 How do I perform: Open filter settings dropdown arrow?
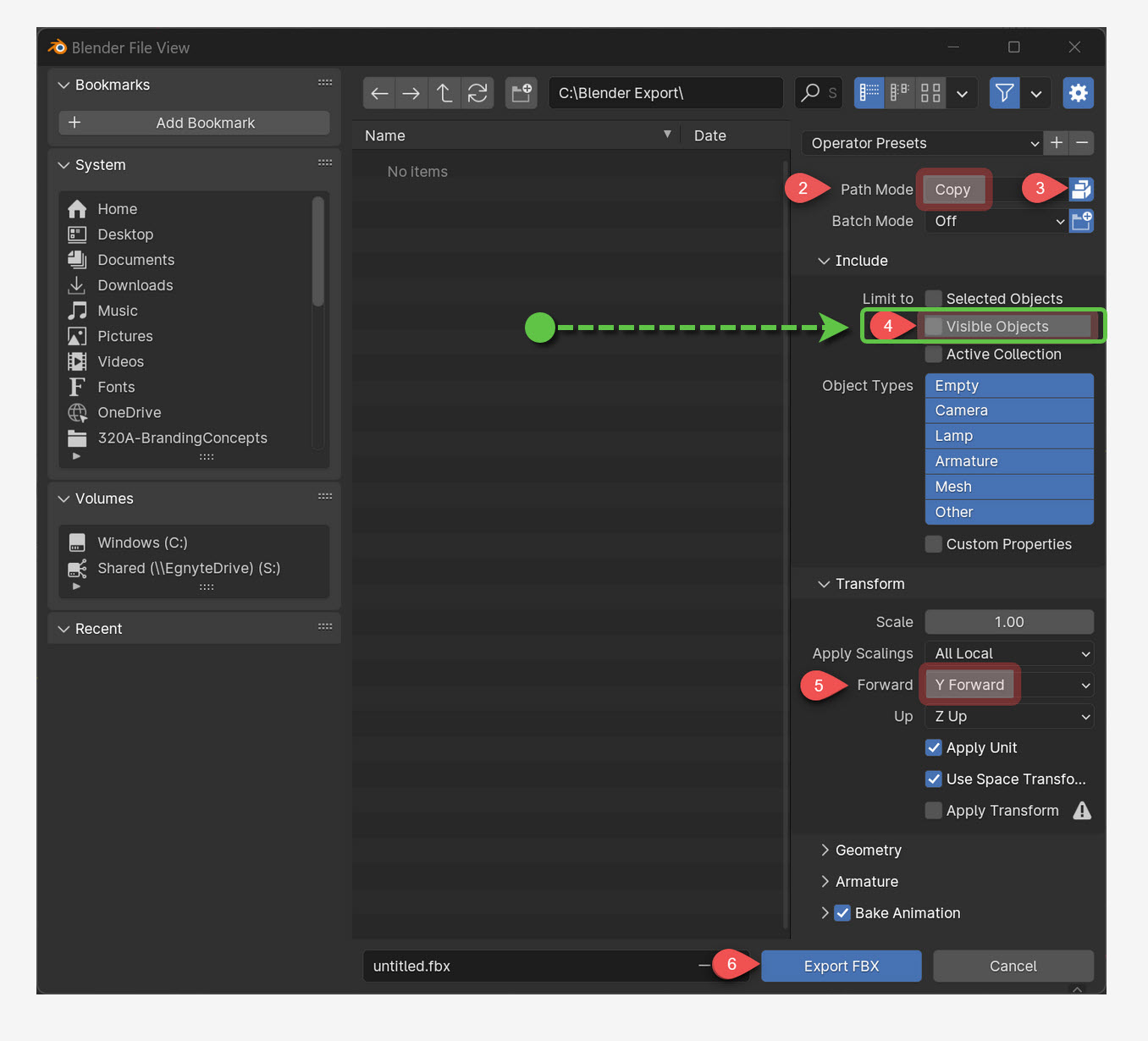pyautogui.click(x=1036, y=93)
